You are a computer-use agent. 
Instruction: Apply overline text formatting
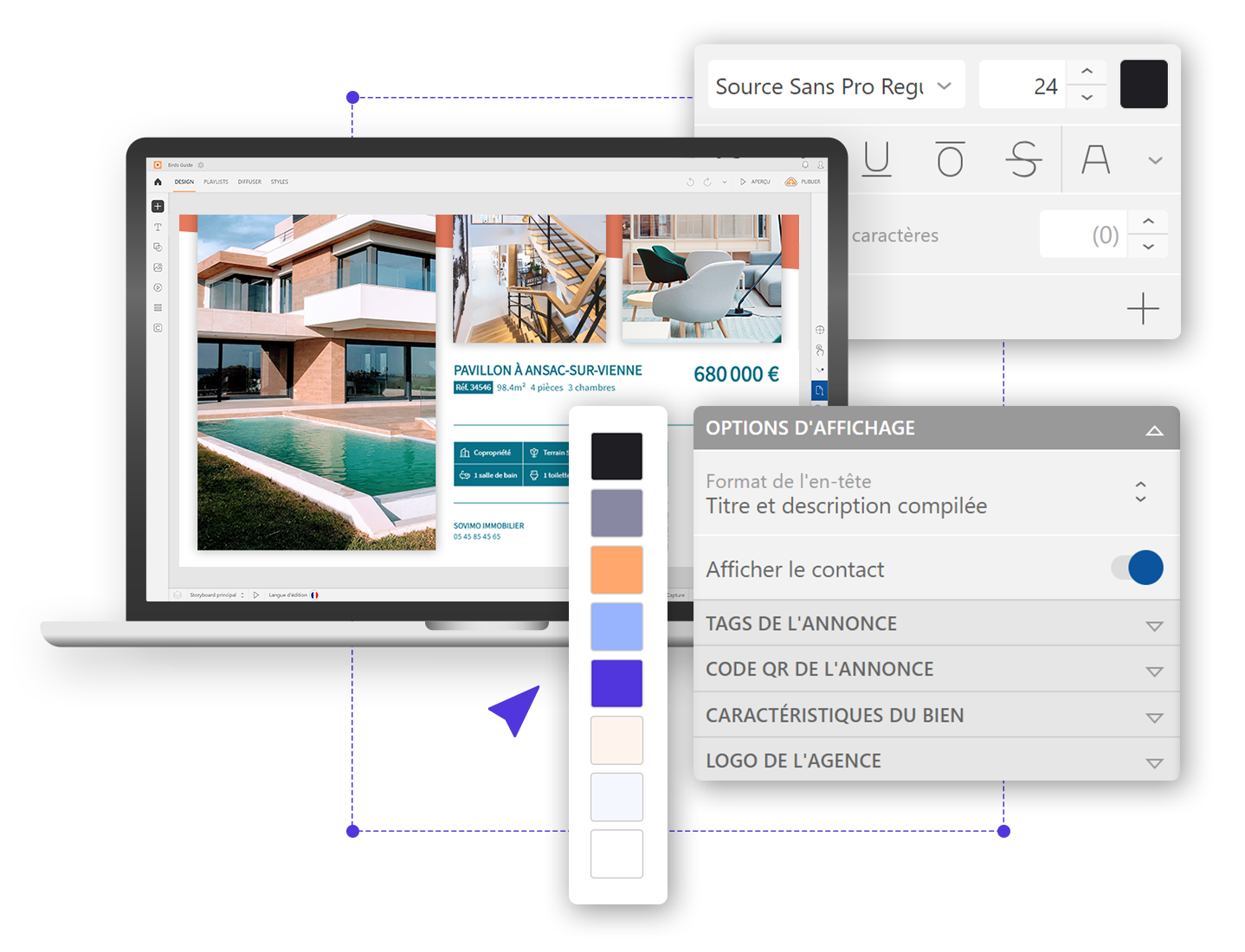tap(950, 159)
